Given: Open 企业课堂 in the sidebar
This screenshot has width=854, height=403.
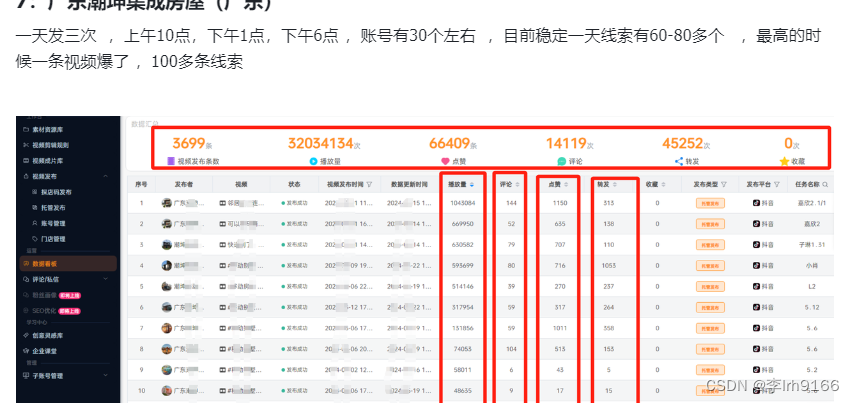Looking at the screenshot, I should pos(45,351).
